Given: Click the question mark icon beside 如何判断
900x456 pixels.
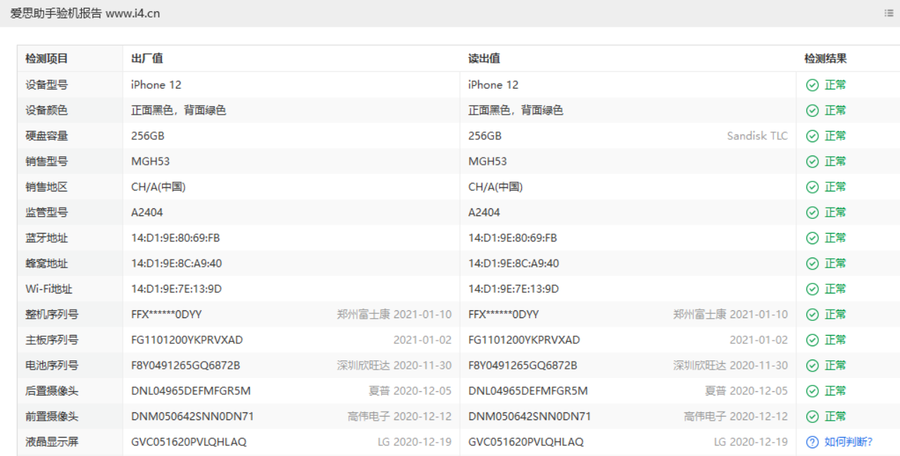Looking at the screenshot, I should [x=812, y=442].
